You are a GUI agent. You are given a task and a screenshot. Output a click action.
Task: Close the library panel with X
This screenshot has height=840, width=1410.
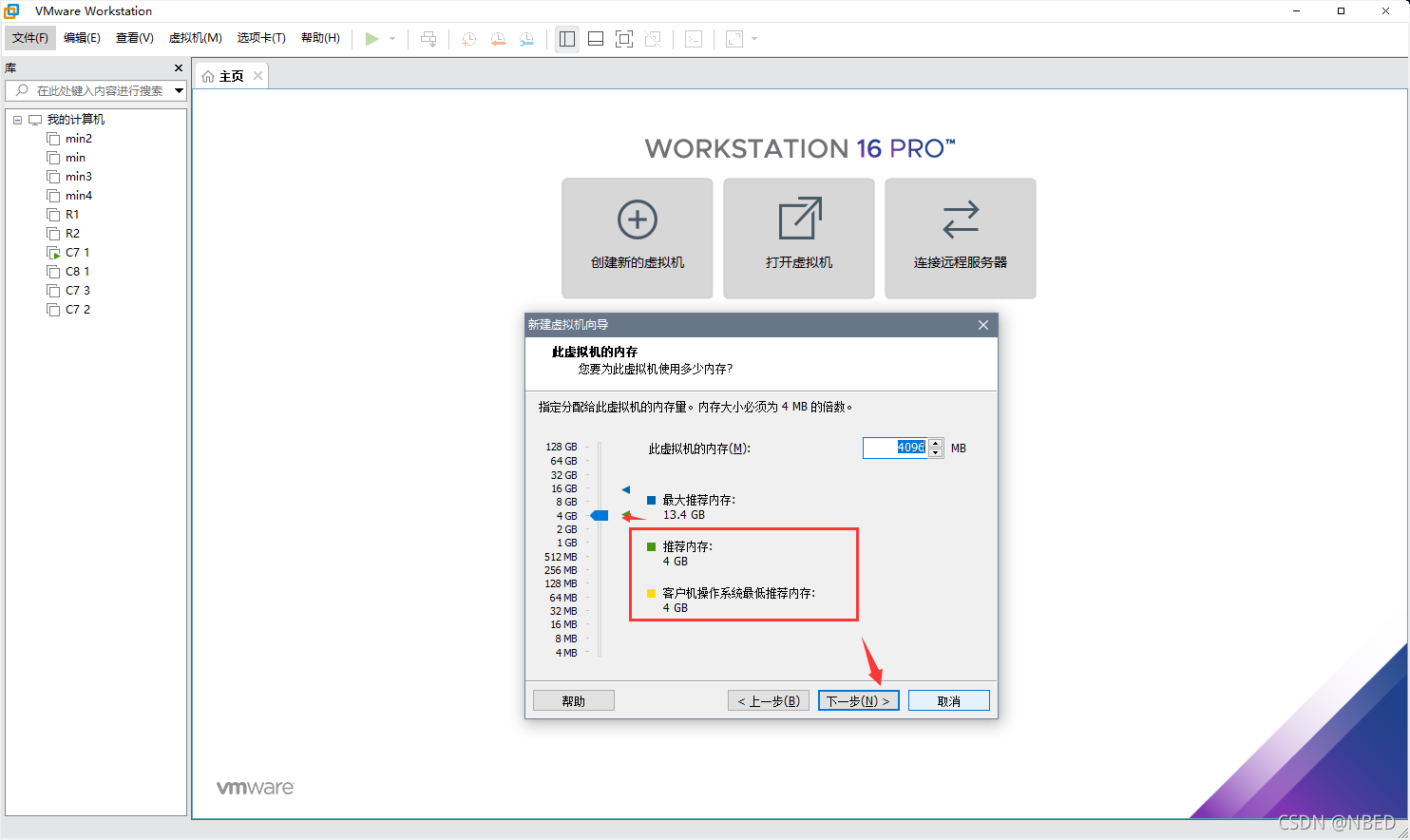[179, 68]
